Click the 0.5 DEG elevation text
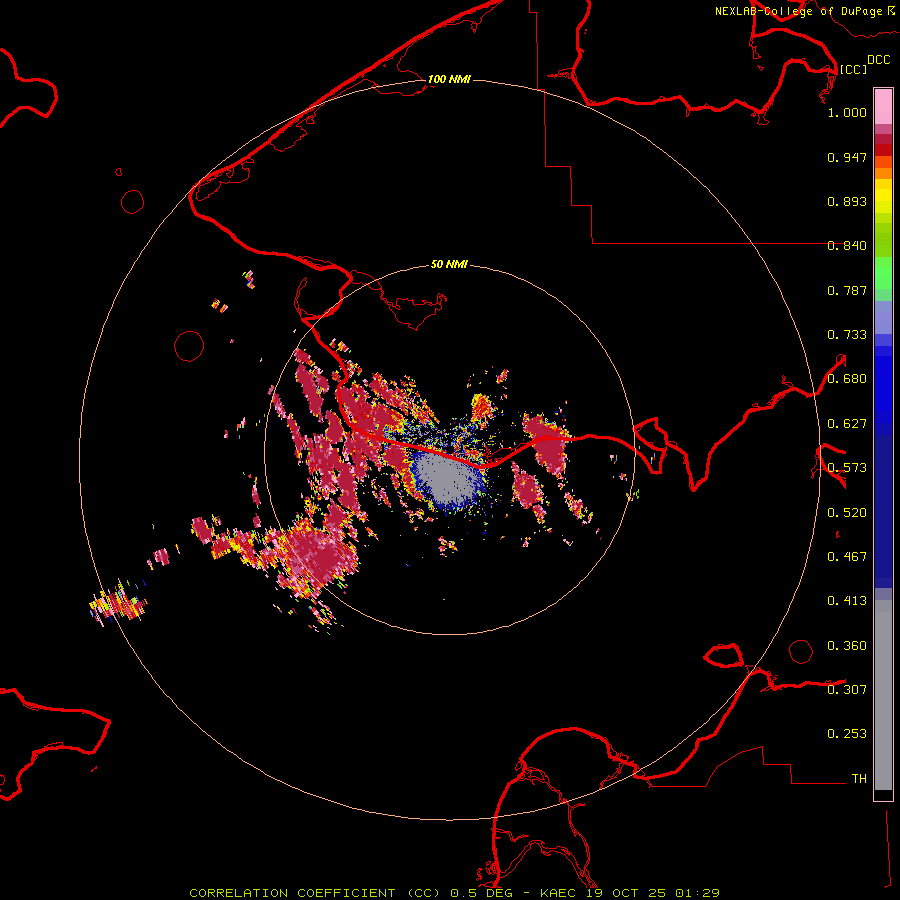Screen dimensions: 900x900 480,893
